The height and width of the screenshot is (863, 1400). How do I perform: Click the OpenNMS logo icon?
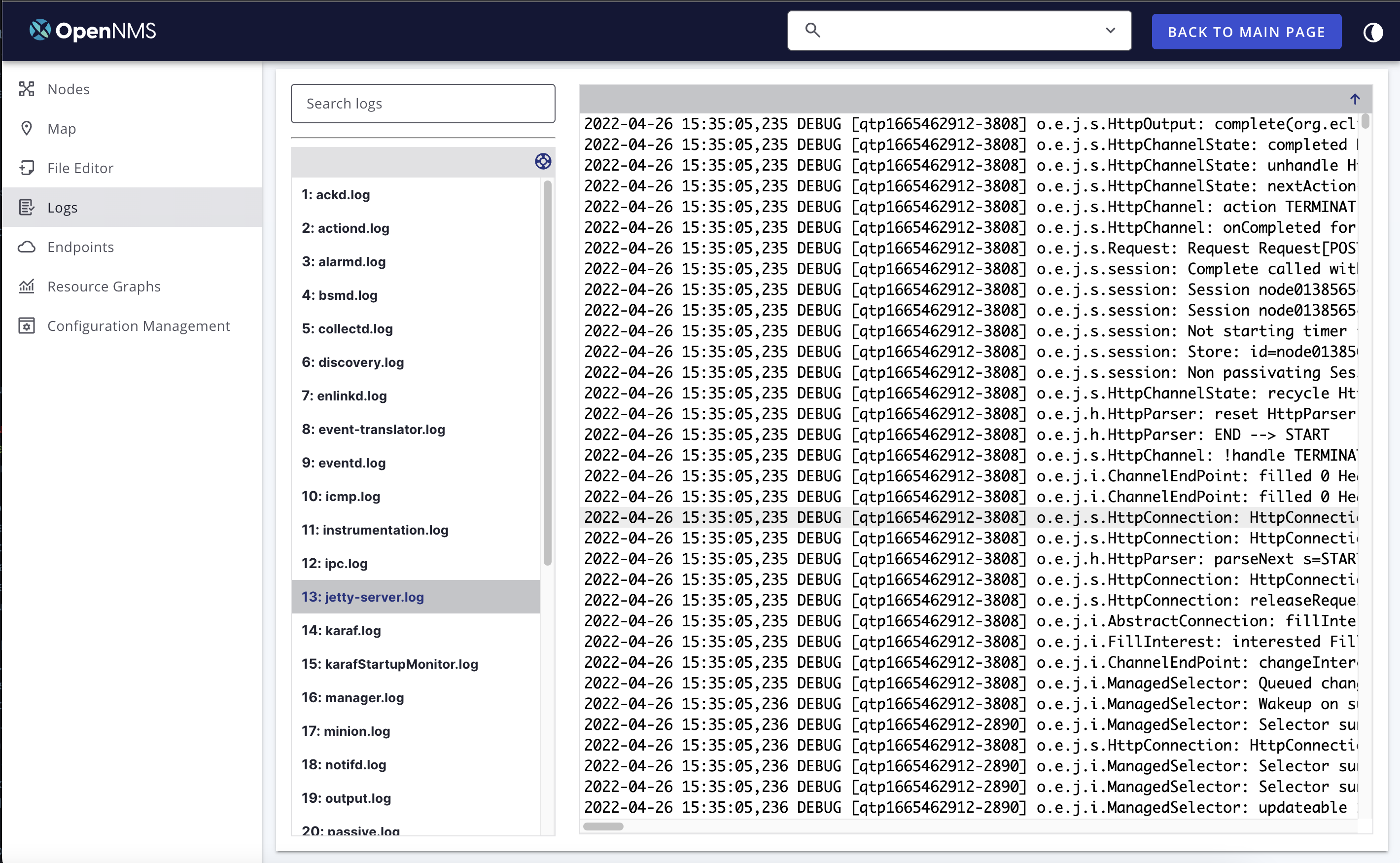tap(39, 30)
